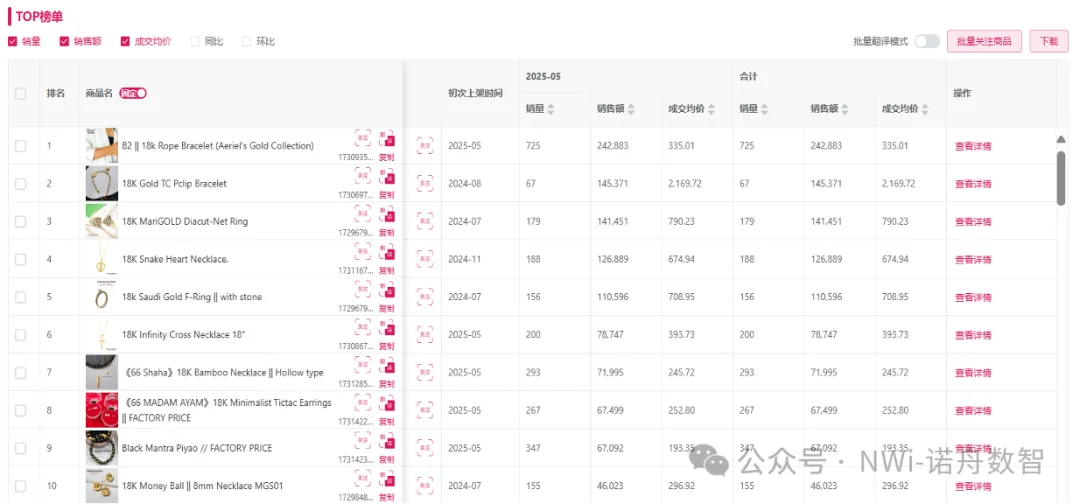Click the 下载 button
Viewport: 1080px width, 504px height.
point(1048,42)
